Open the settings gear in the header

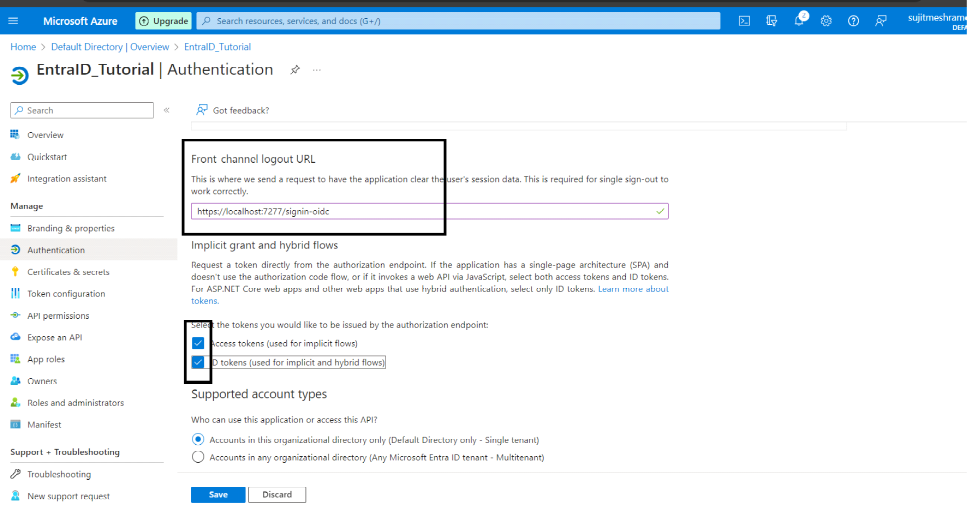826,20
